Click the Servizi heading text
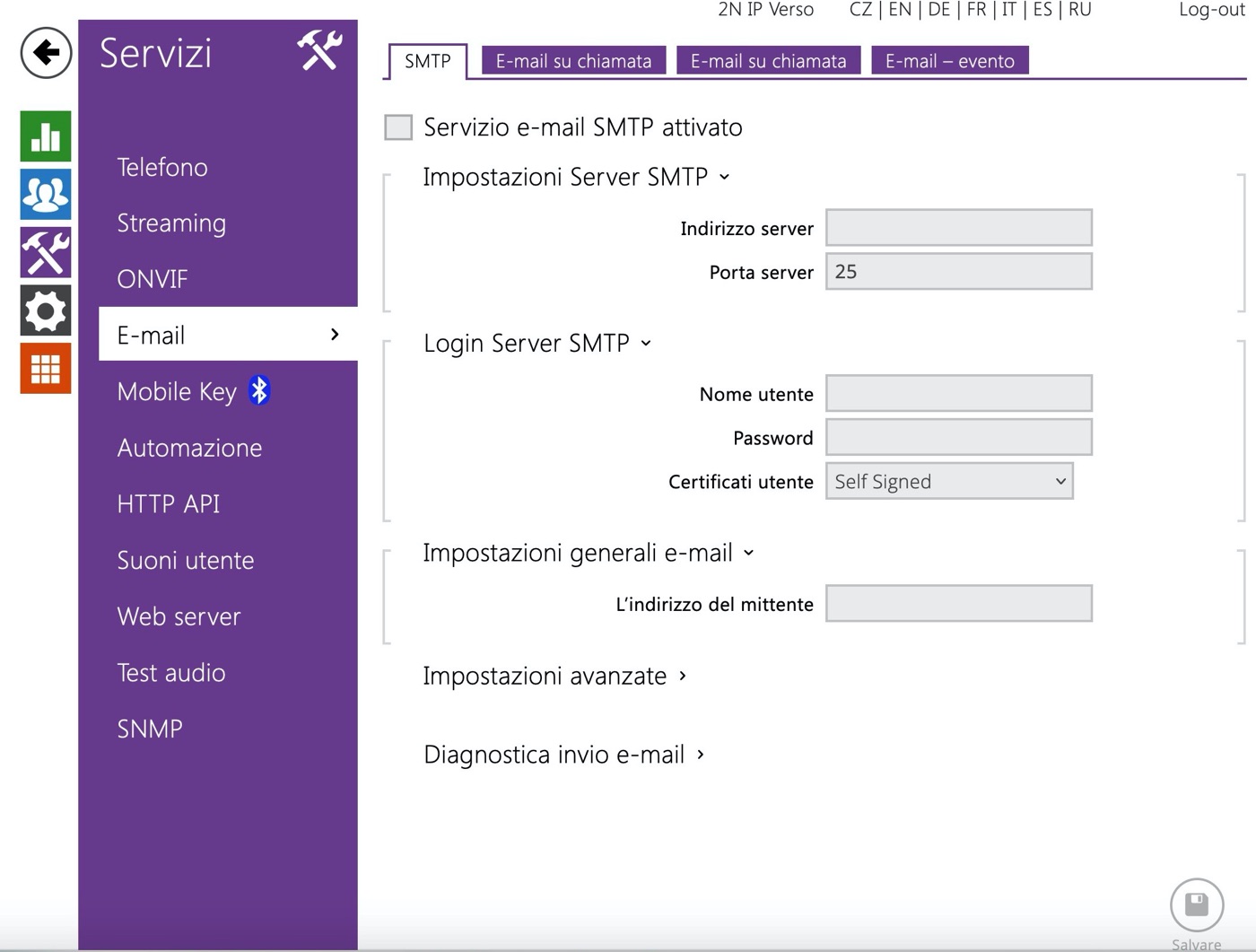 point(156,53)
